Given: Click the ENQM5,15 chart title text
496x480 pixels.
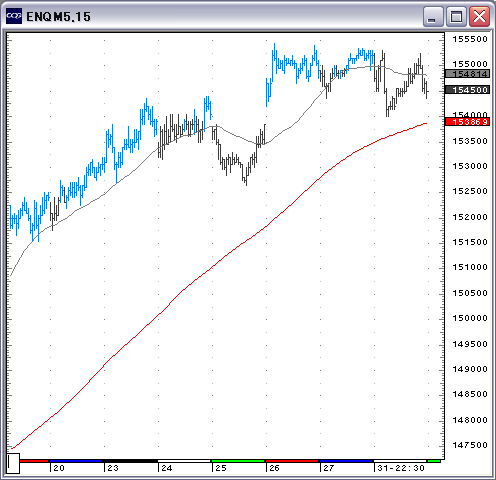Looking at the screenshot, I should click(58, 17).
